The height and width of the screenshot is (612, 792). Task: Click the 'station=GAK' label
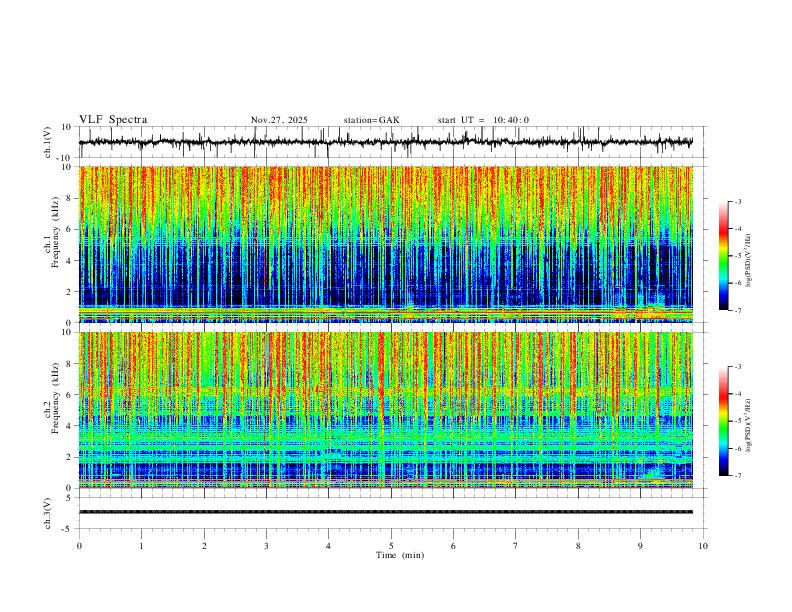coord(371,120)
